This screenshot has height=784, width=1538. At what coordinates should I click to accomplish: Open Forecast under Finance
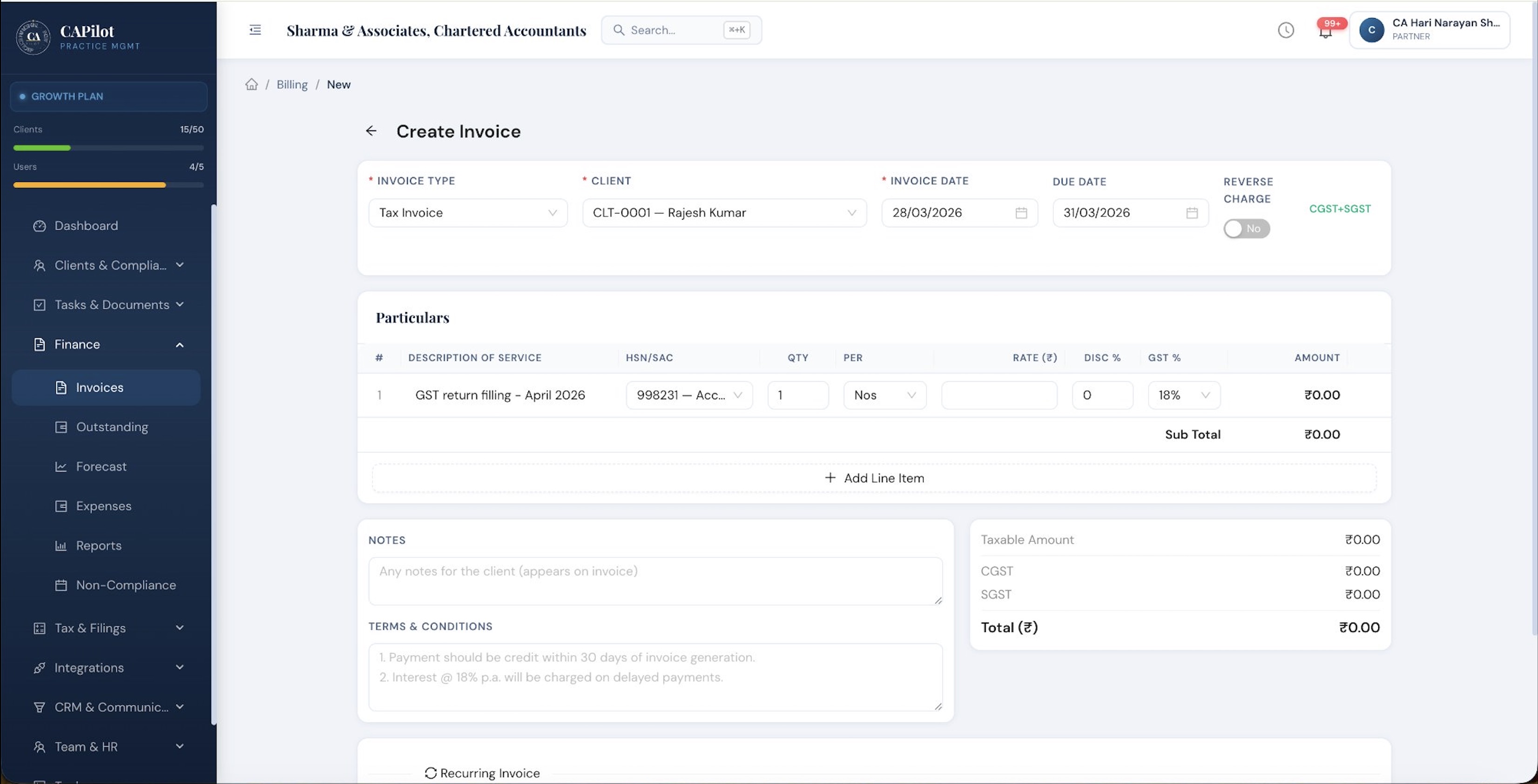tap(106, 466)
